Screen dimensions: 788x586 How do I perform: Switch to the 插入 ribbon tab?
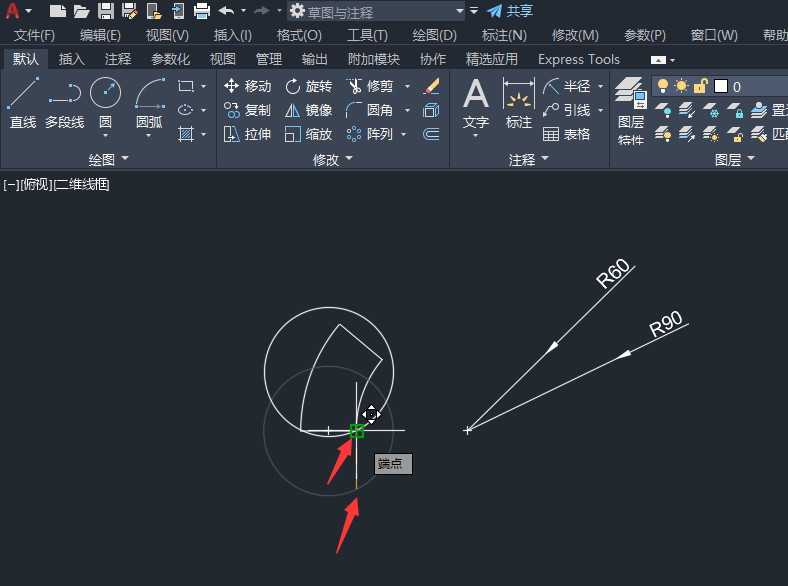click(x=71, y=59)
